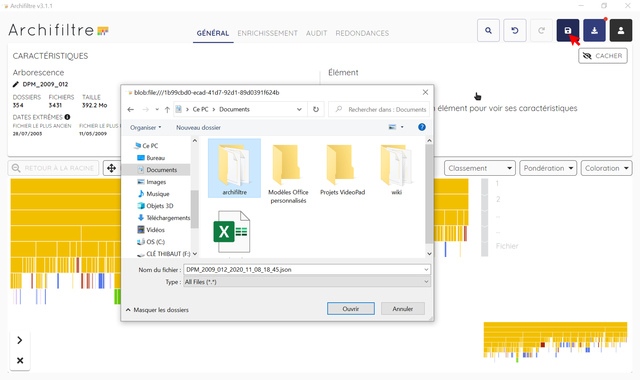
Task: Select the Excel file icon
Action: coord(231,232)
